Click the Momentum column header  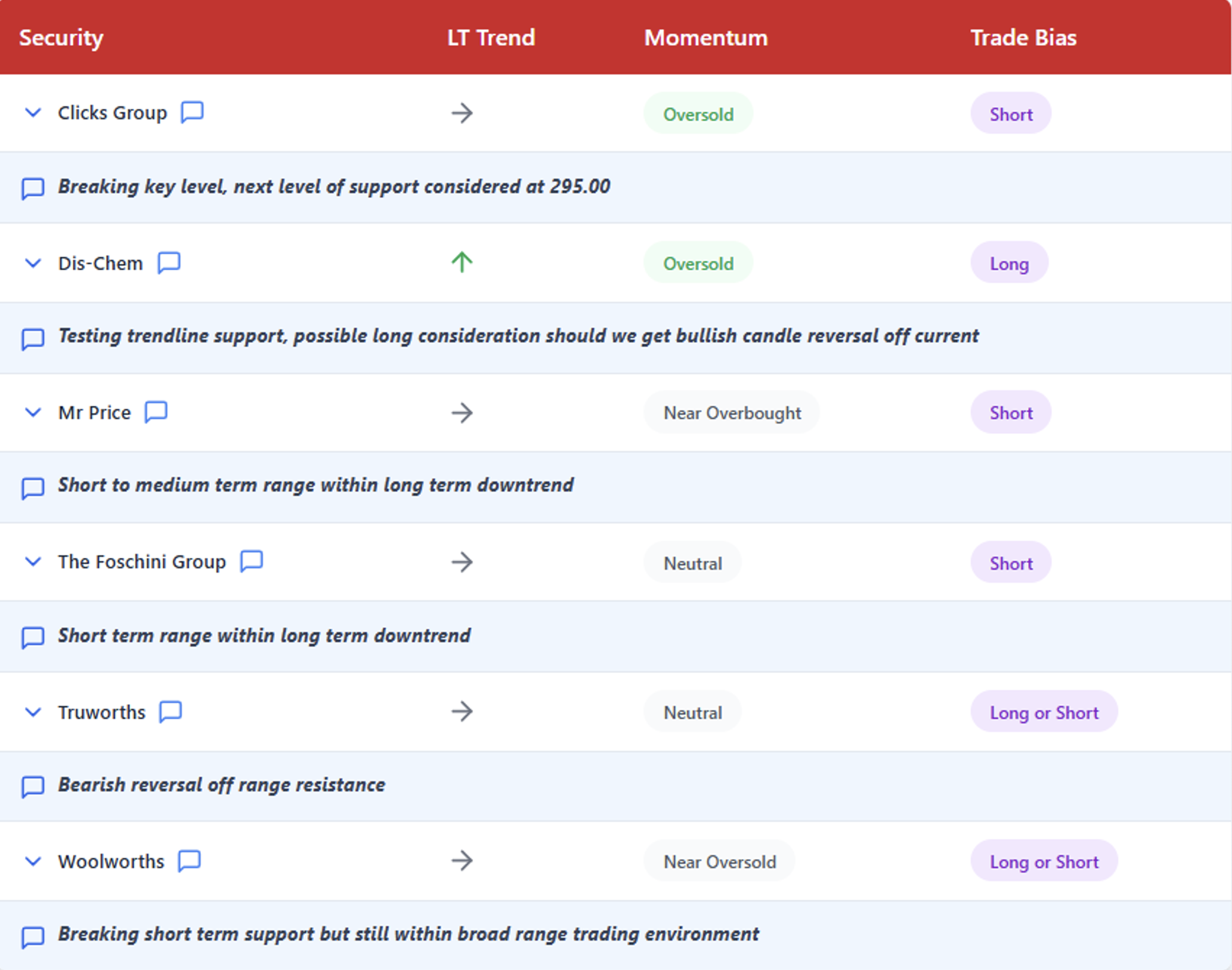[x=705, y=38]
